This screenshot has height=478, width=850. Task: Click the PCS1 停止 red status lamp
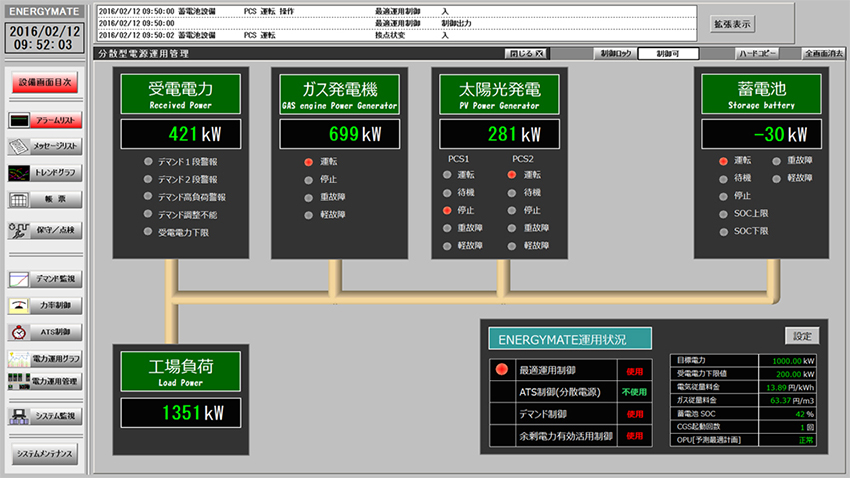[447, 210]
